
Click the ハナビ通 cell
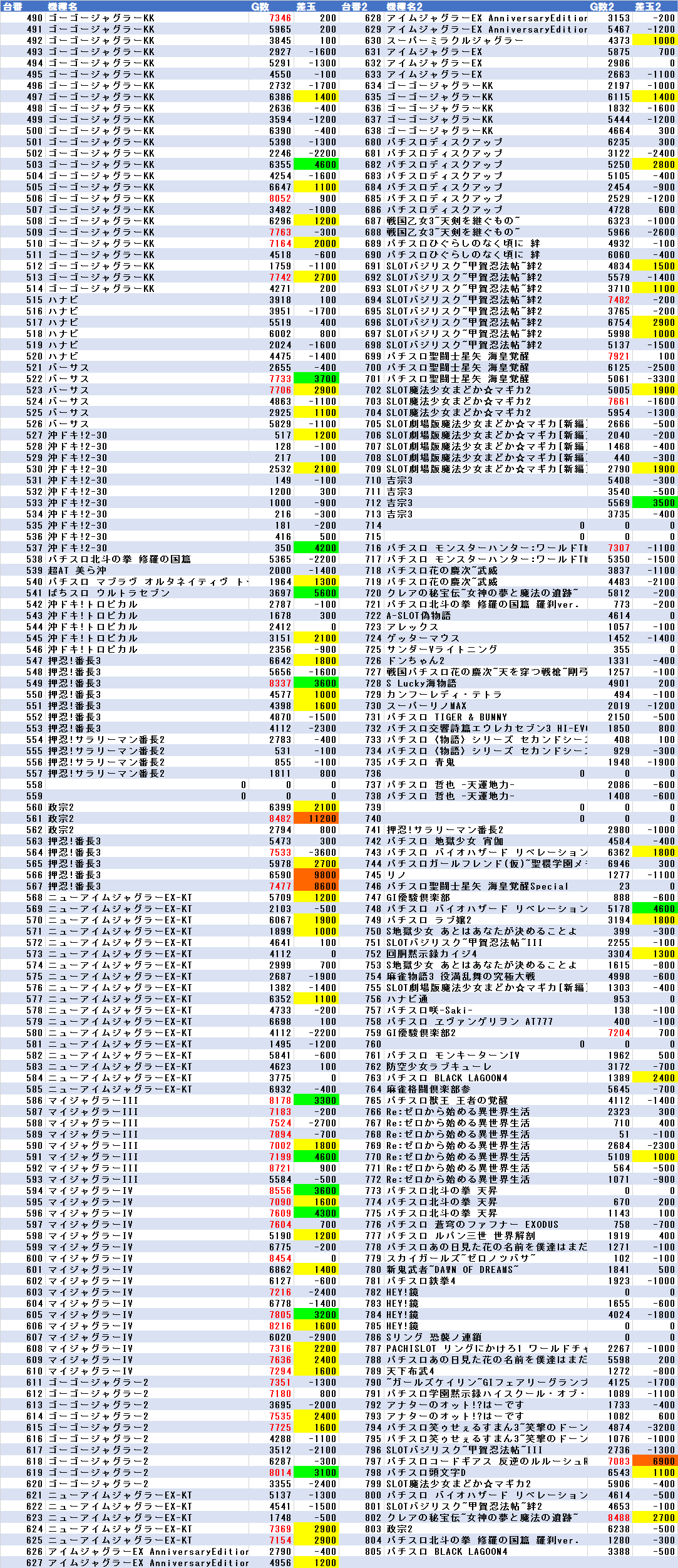485,999
